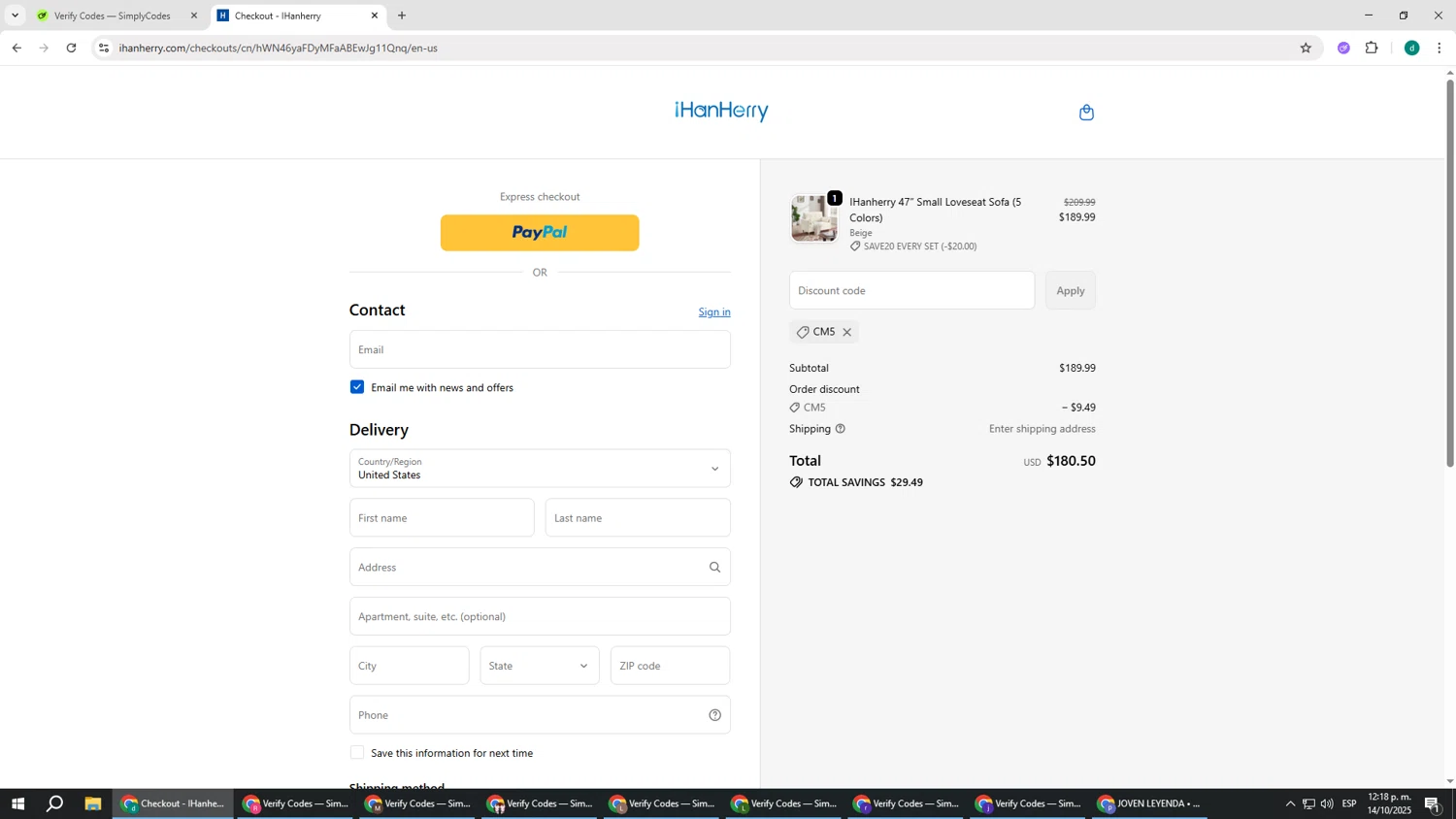Click the Apartment, suite field

[x=540, y=616]
